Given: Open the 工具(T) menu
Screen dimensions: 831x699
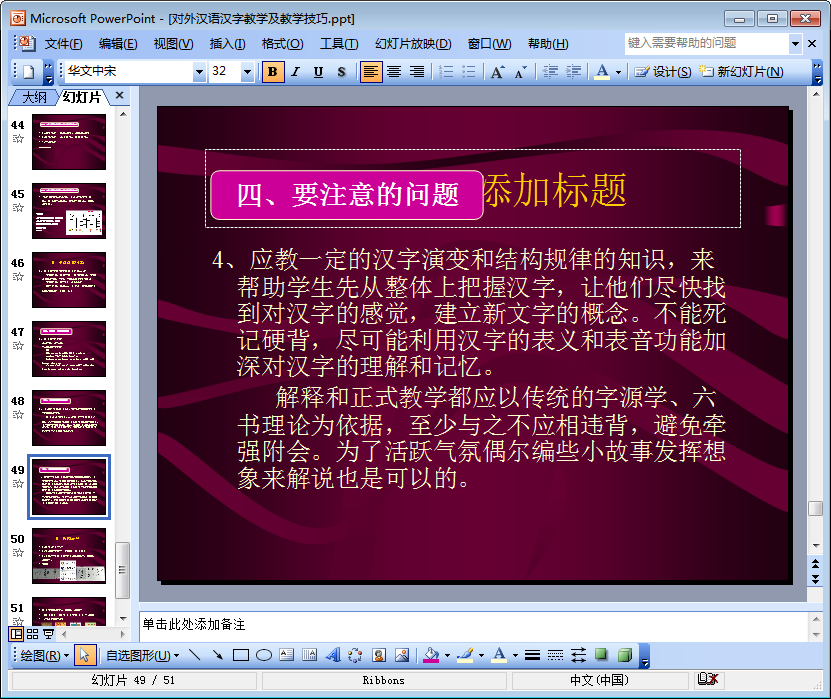Looking at the screenshot, I should pyautogui.click(x=339, y=44).
